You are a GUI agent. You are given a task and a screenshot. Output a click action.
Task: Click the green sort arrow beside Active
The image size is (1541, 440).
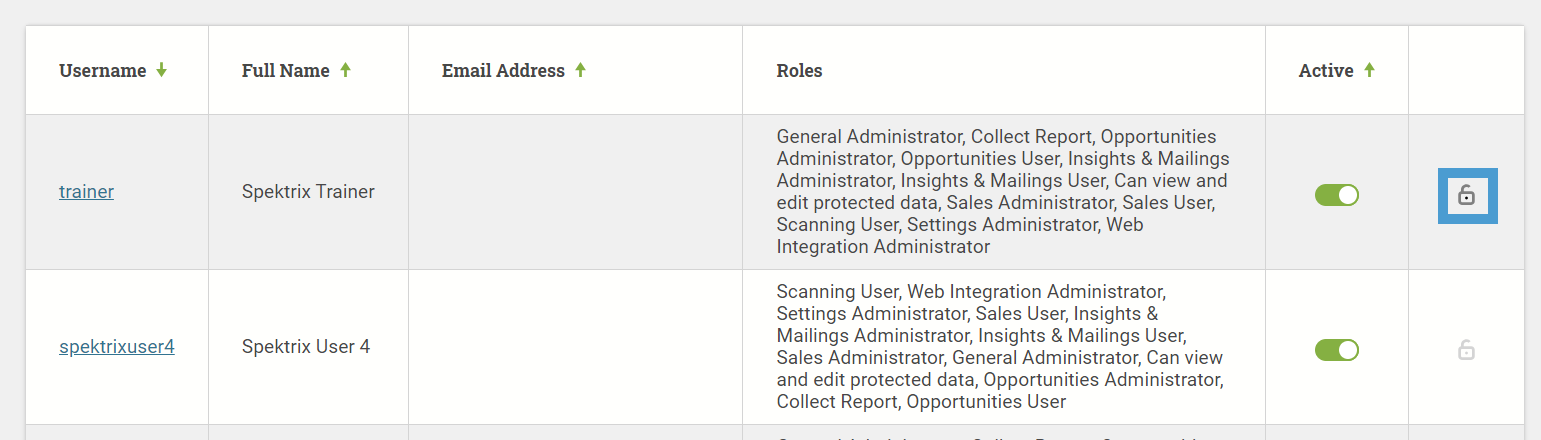(x=1370, y=70)
